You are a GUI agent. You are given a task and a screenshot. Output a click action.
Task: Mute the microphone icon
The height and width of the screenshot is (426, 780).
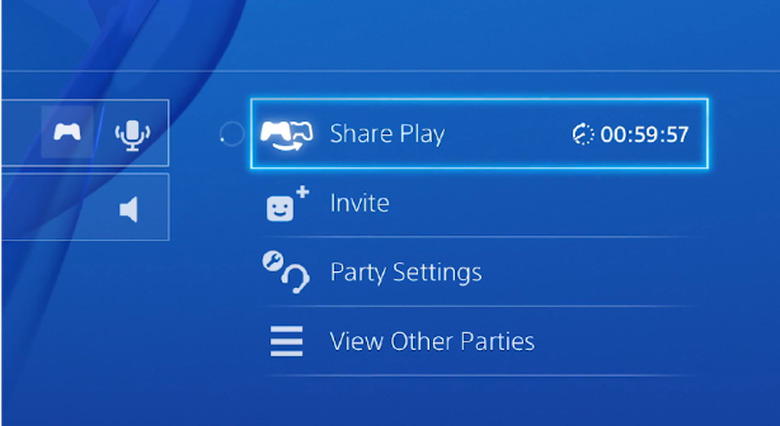click(132, 135)
